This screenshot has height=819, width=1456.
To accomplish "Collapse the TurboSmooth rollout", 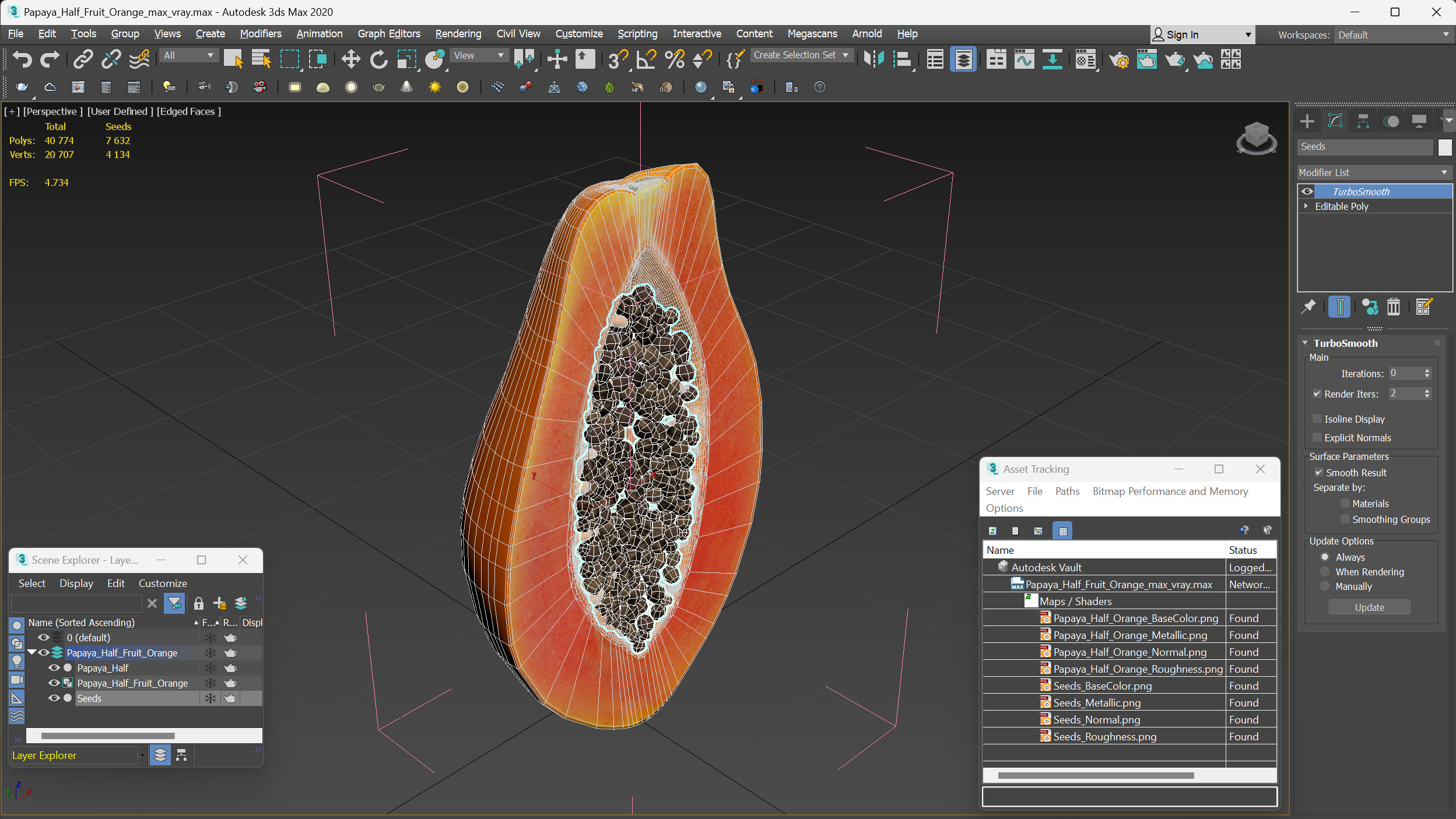I will (1306, 343).
